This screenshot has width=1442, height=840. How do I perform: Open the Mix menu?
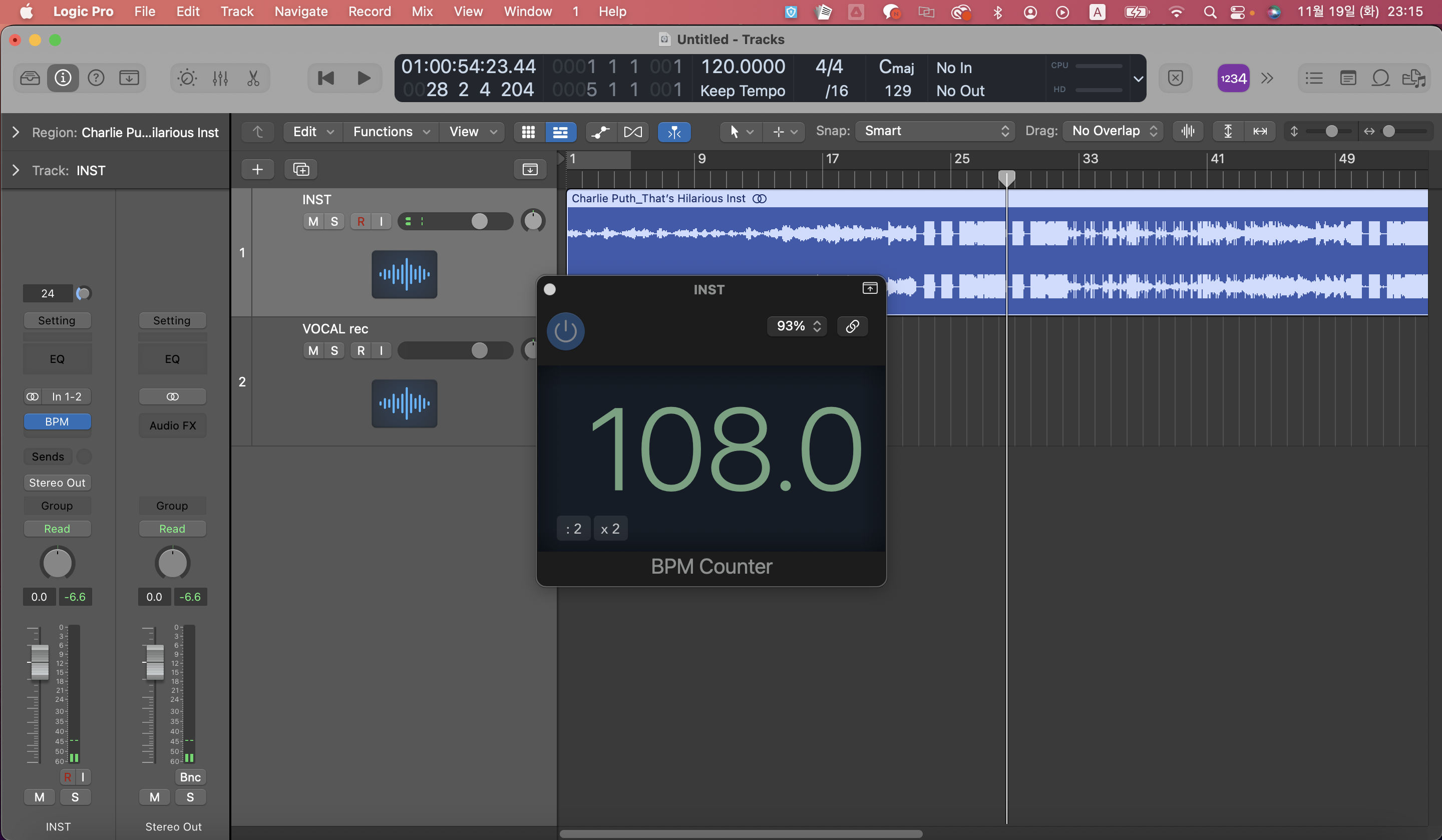click(x=422, y=12)
